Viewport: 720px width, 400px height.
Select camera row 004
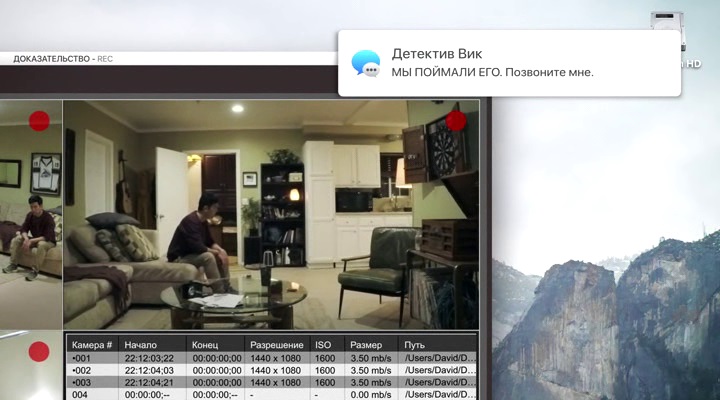(x=272, y=394)
